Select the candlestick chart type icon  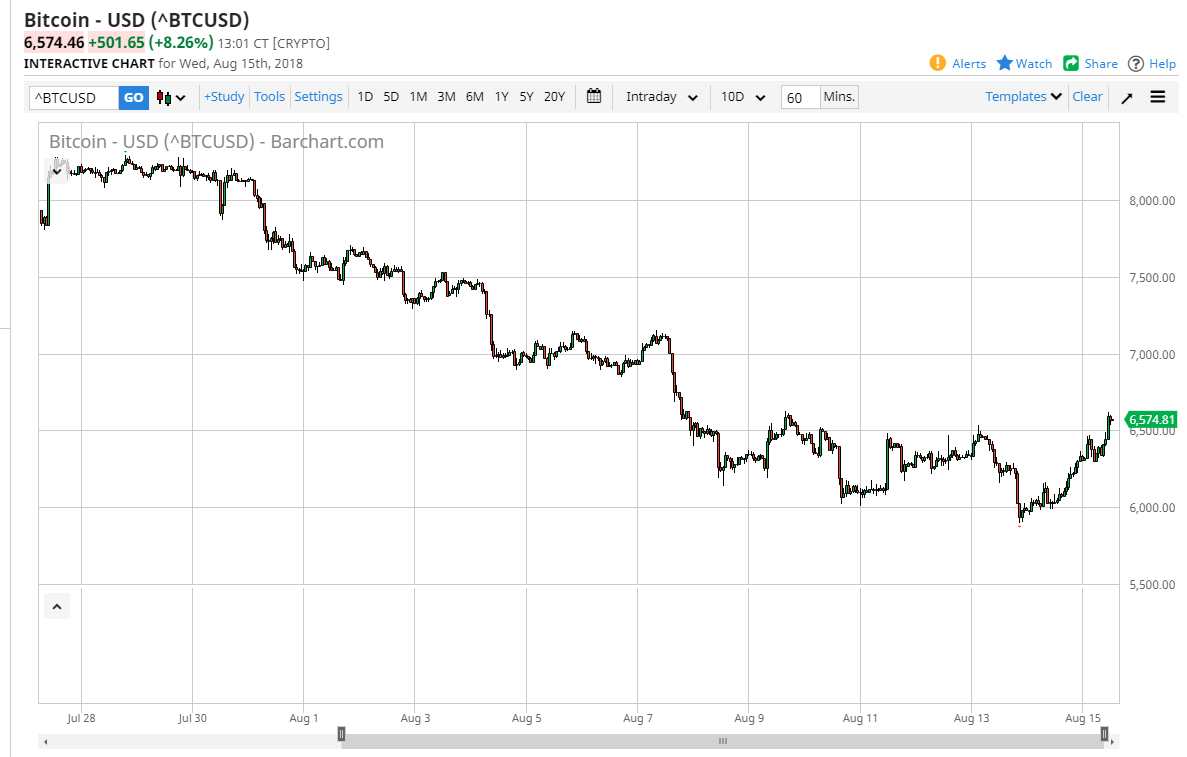pyautogui.click(x=163, y=96)
